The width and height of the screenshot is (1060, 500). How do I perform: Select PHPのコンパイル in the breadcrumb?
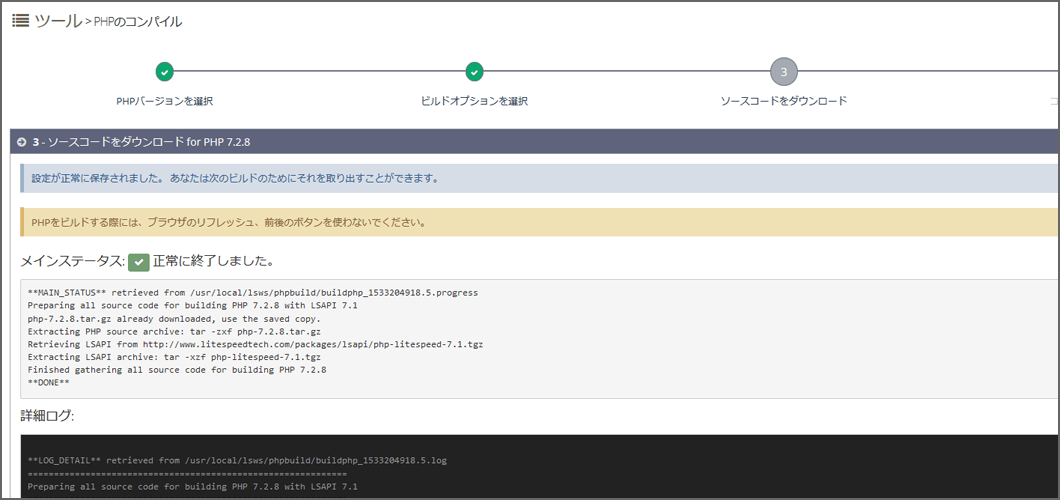pos(137,22)
